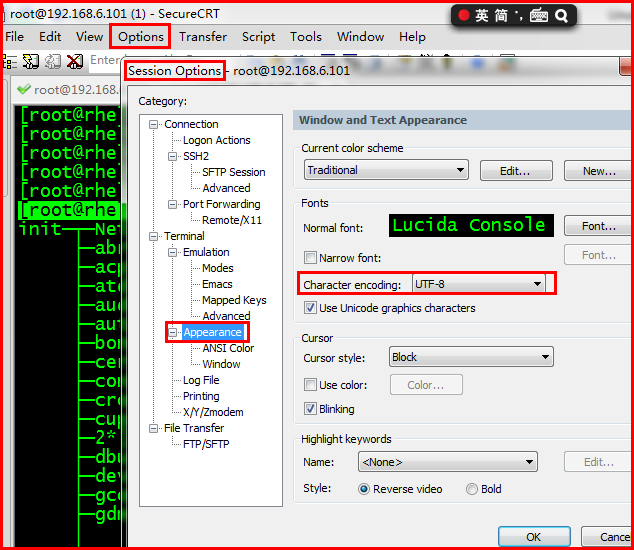634x550 pixels.
Task: Click the IME magnifier search icon
Action: click(x=561, y=16)
